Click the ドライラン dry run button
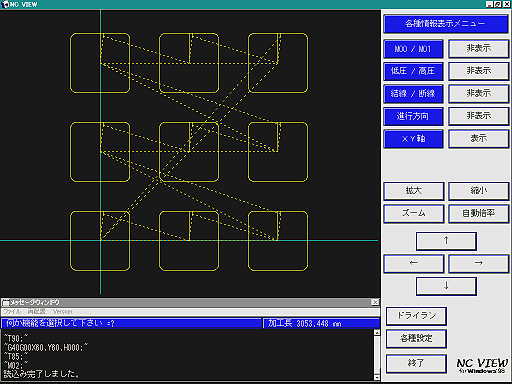 coord(416,316)
